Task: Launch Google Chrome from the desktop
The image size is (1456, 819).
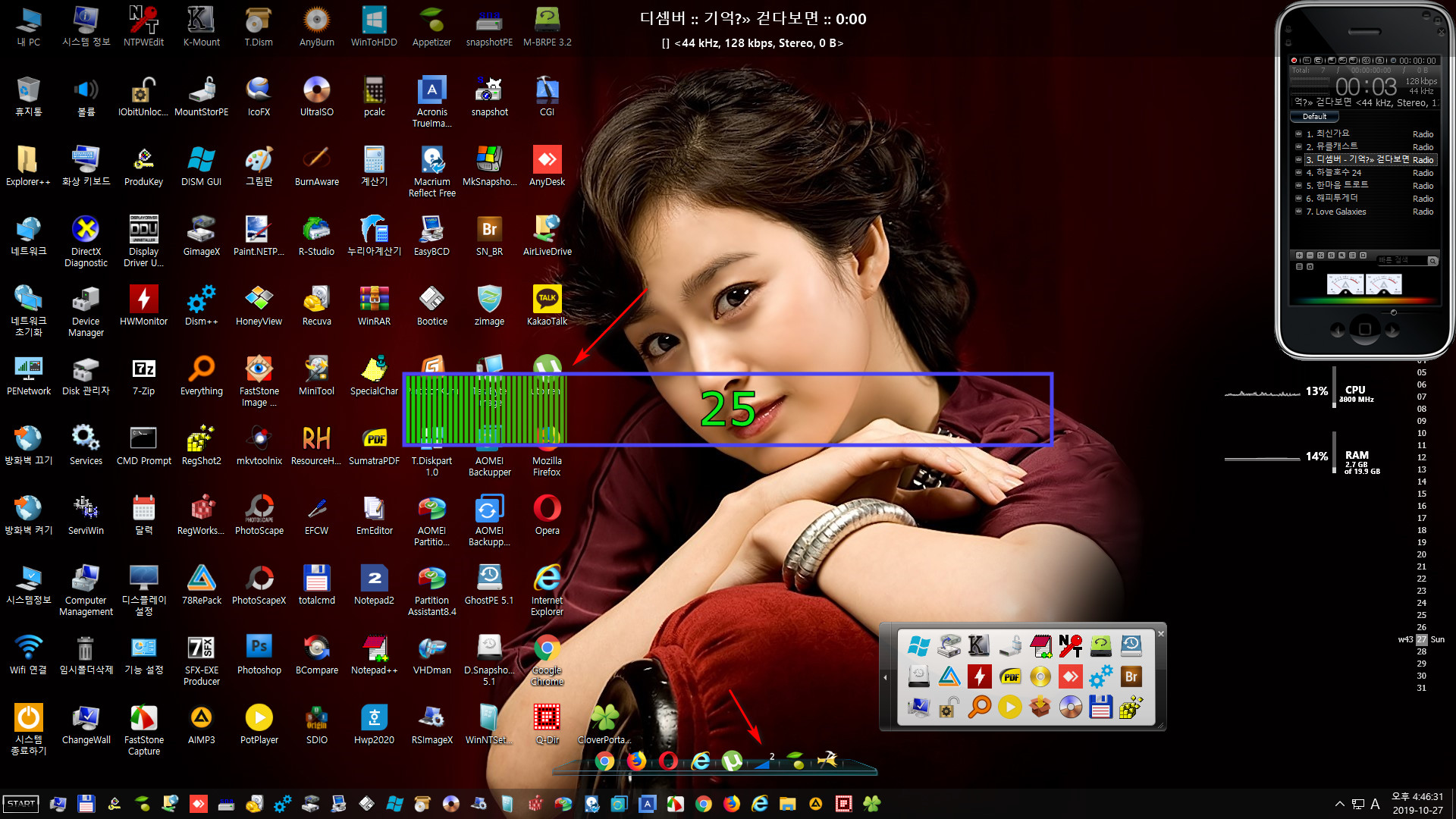Action: coord(547,660)
